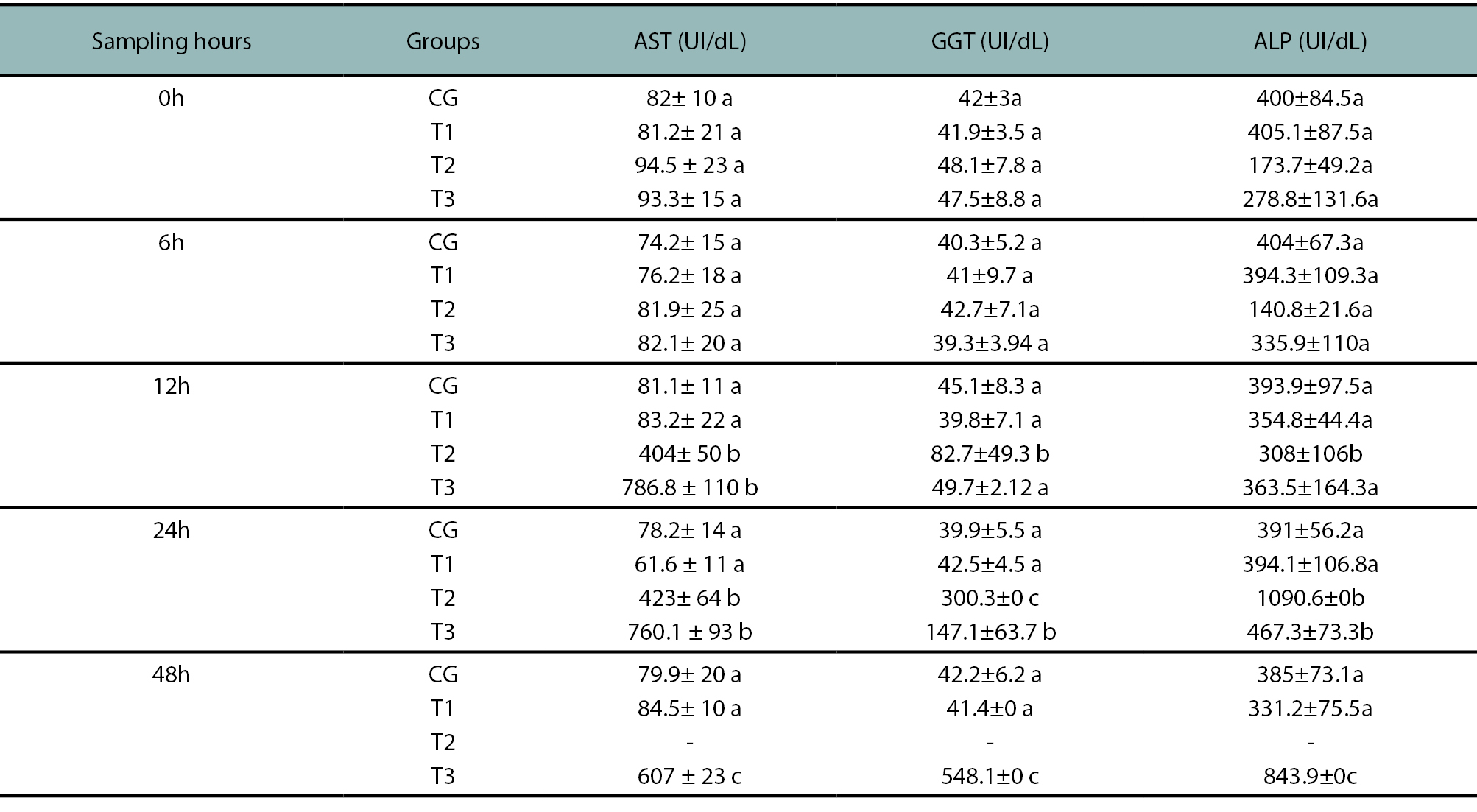
Task: Click the Sampling hours column header
Action: click(171, 41)
